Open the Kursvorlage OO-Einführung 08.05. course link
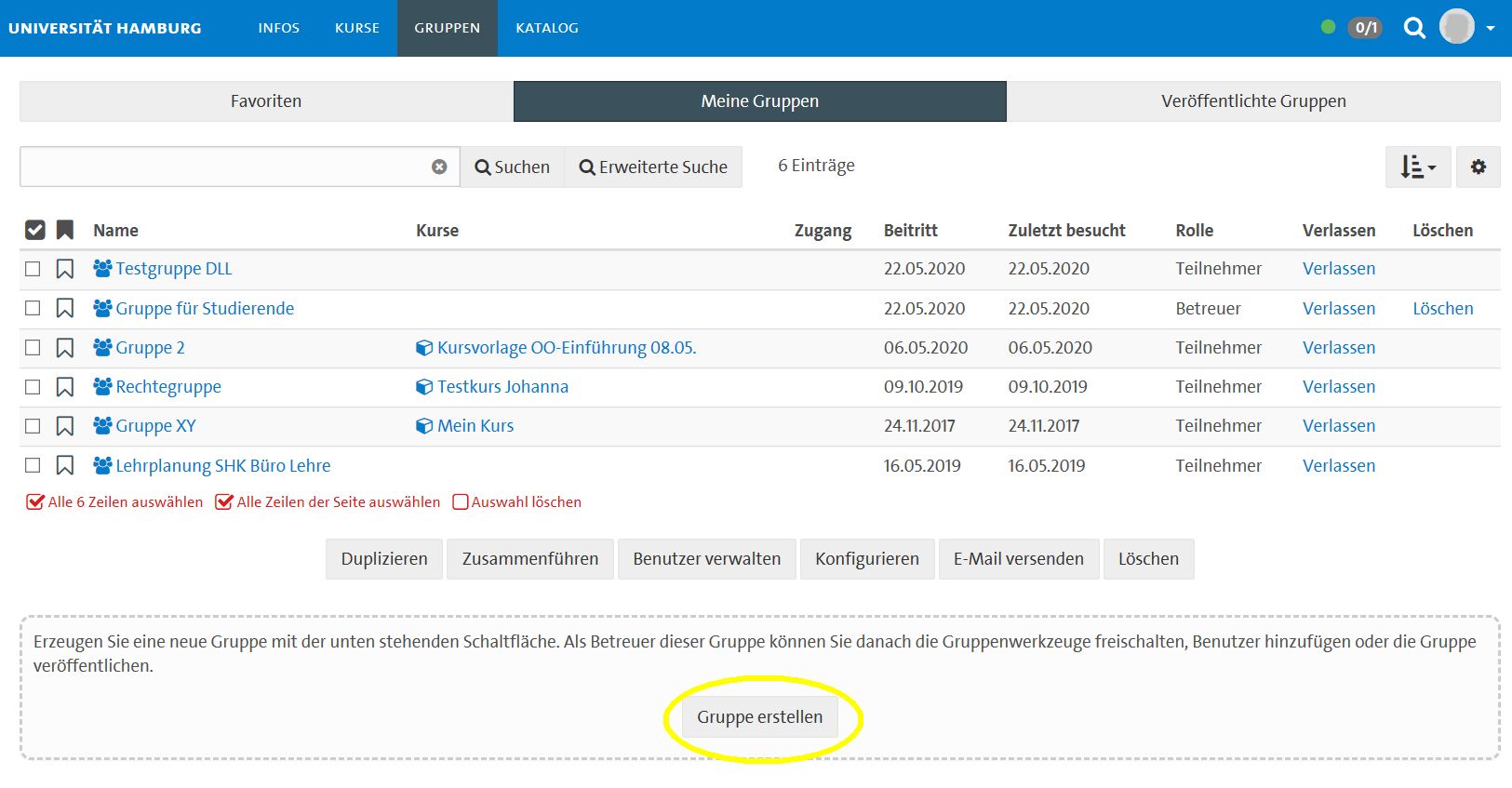Viewport: 1512px width, 788px height. pos(566,348)
